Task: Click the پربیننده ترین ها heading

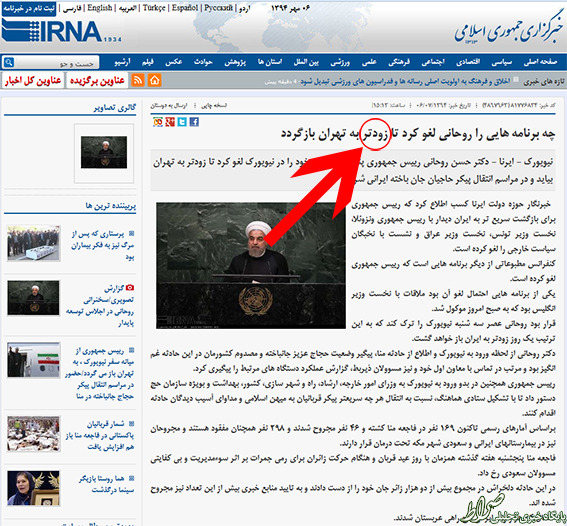Action: (x=111, y=206)
